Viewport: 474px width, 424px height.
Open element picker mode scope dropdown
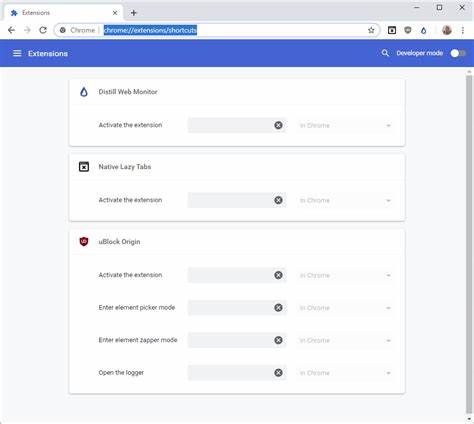(345, 308)
